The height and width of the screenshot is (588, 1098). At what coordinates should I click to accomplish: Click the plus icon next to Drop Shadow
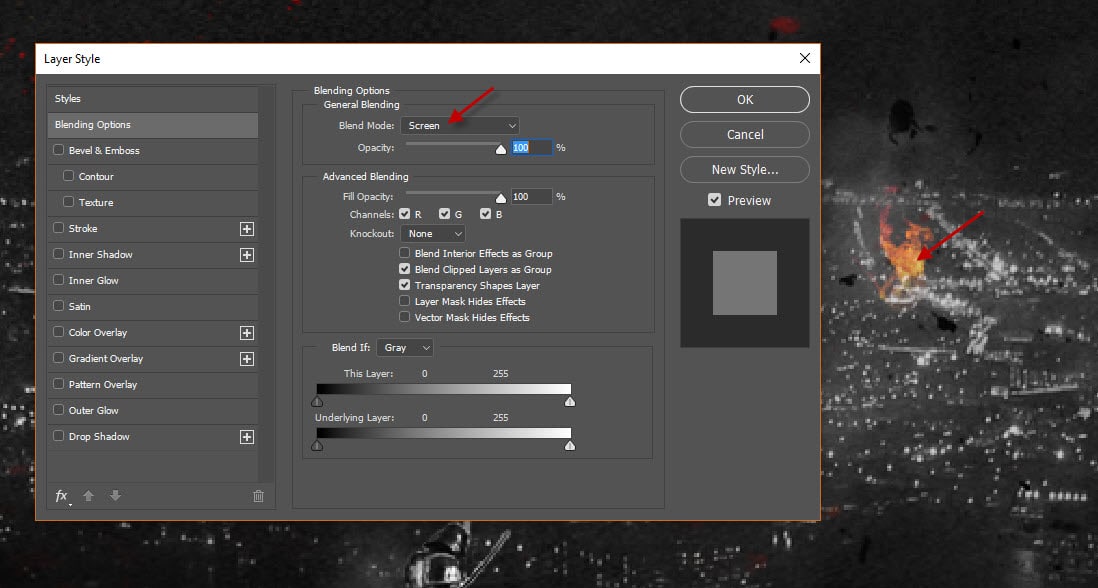click(x=247, y=437)
